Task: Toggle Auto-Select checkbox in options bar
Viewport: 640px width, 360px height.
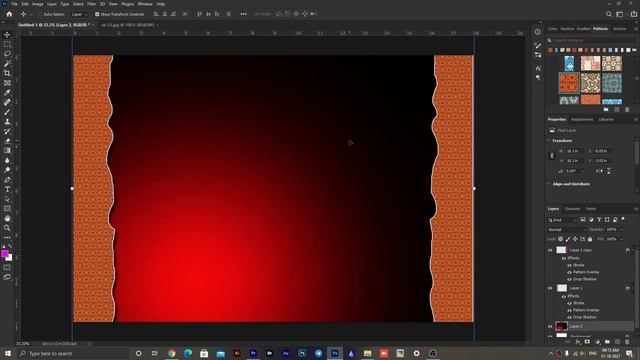Action: click(x=40, y=14)
